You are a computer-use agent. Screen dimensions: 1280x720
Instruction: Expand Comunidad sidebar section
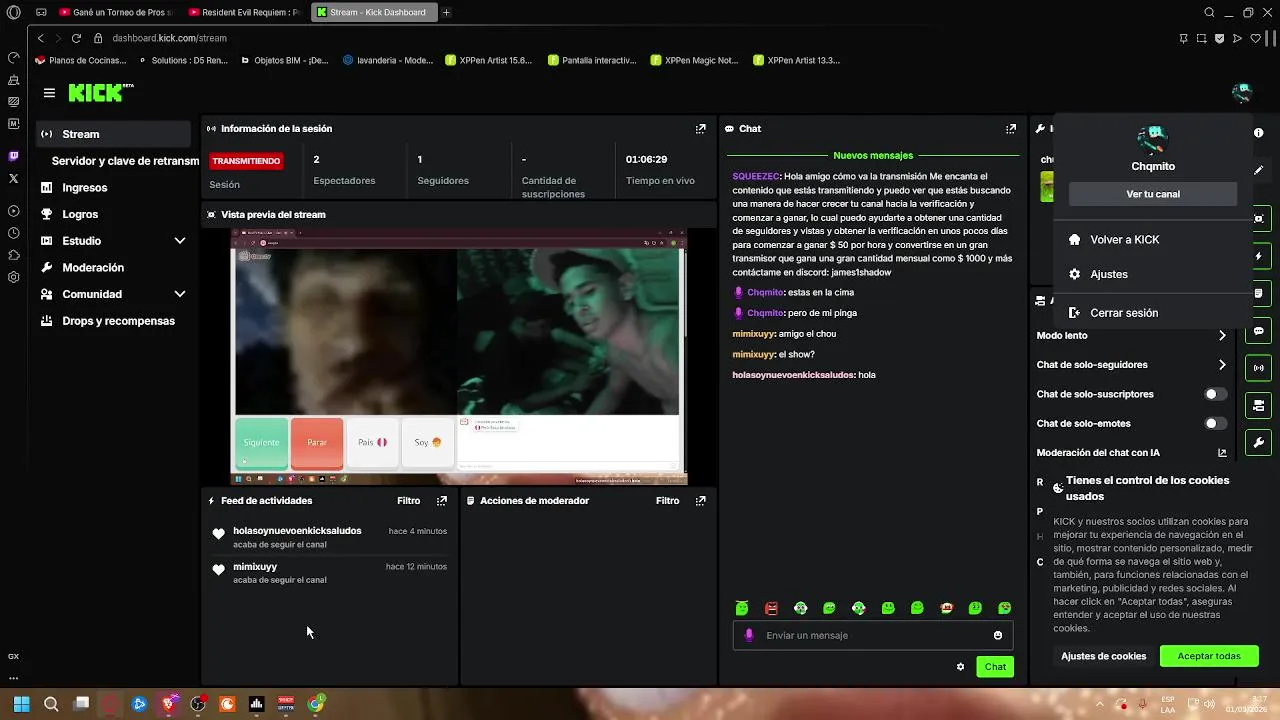pos(180,294)
